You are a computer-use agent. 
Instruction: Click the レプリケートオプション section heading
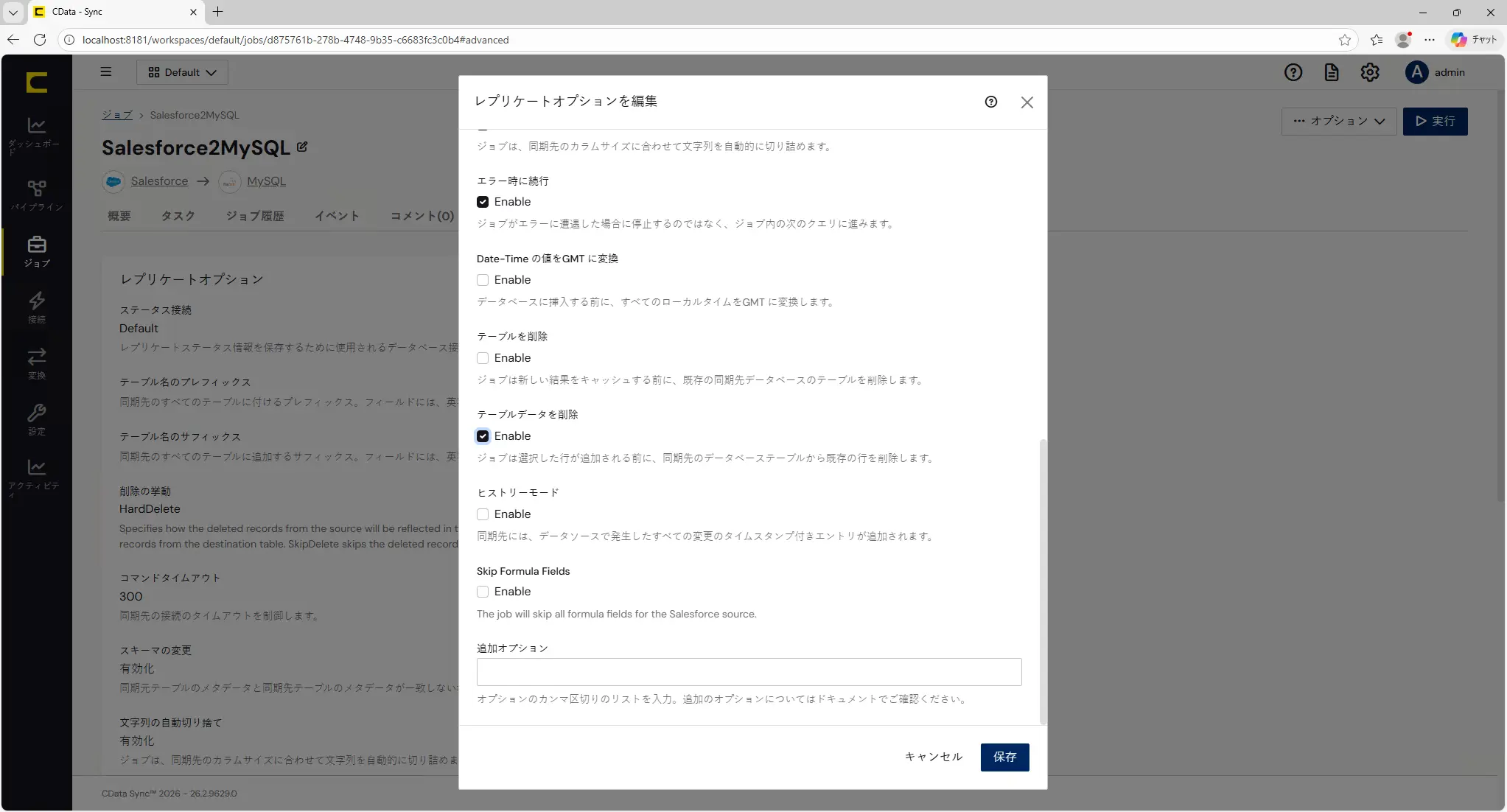(192, 279)
